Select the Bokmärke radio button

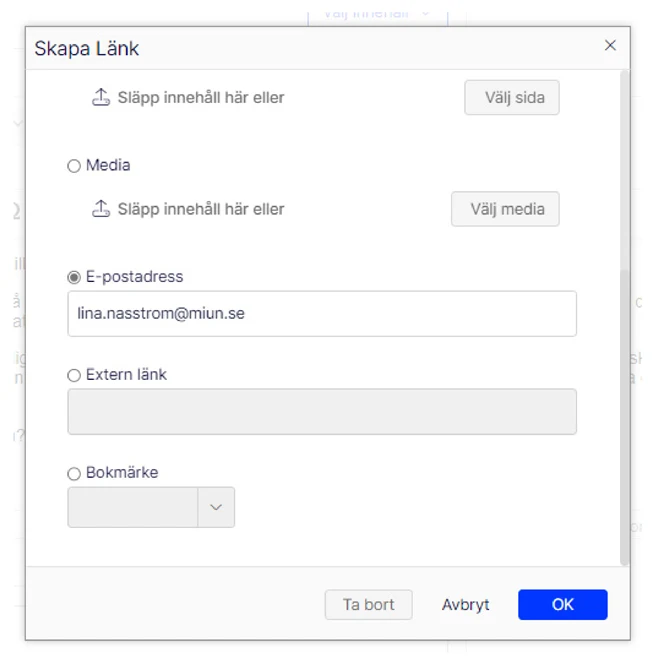click(x=74, y=473)
